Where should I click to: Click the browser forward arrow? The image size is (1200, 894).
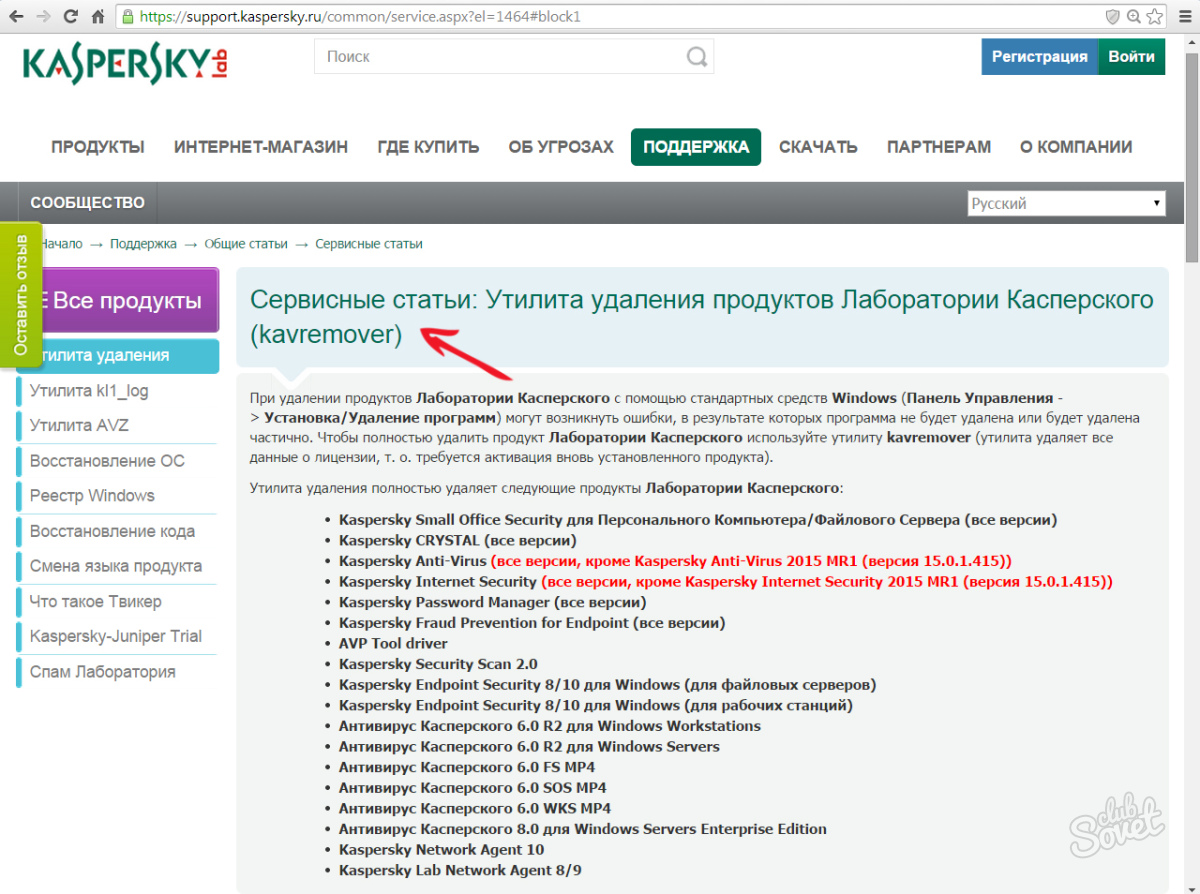click(45, 17)
